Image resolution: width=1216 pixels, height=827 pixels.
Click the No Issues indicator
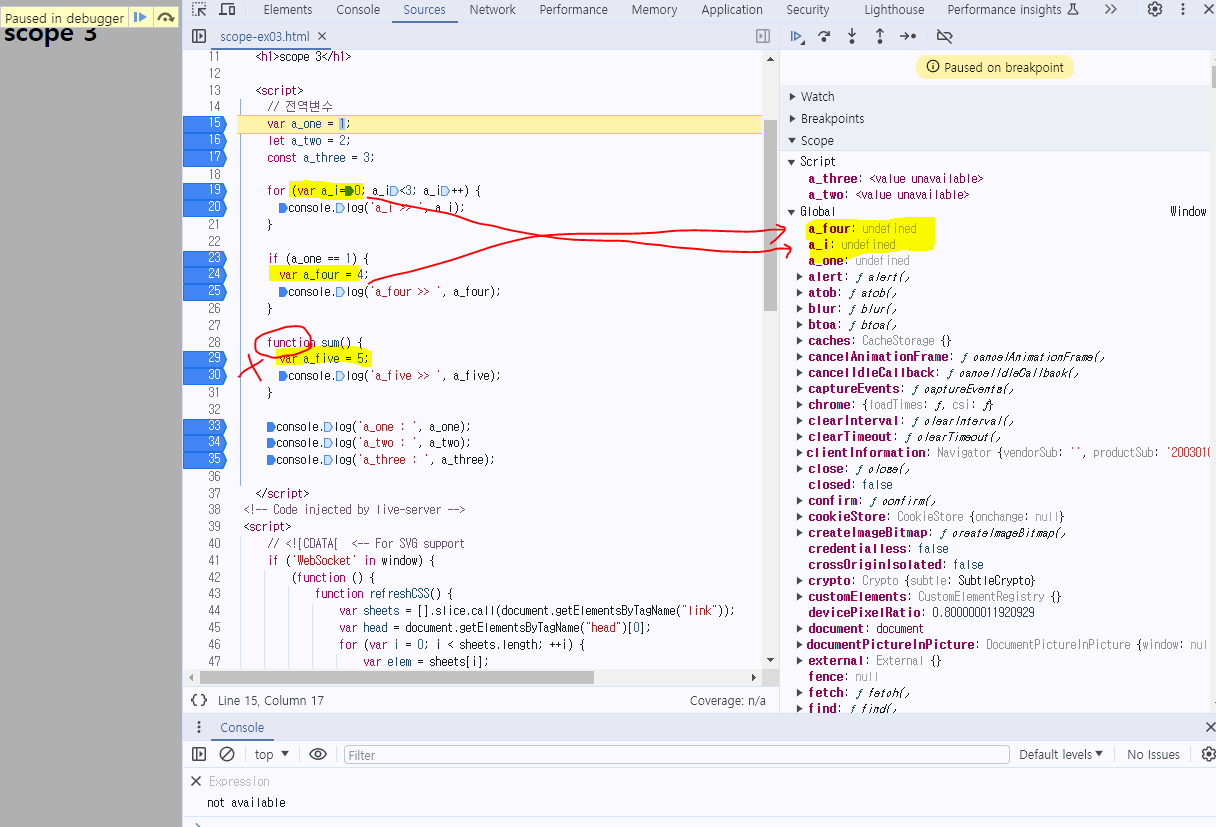[x=1153, y=754]
